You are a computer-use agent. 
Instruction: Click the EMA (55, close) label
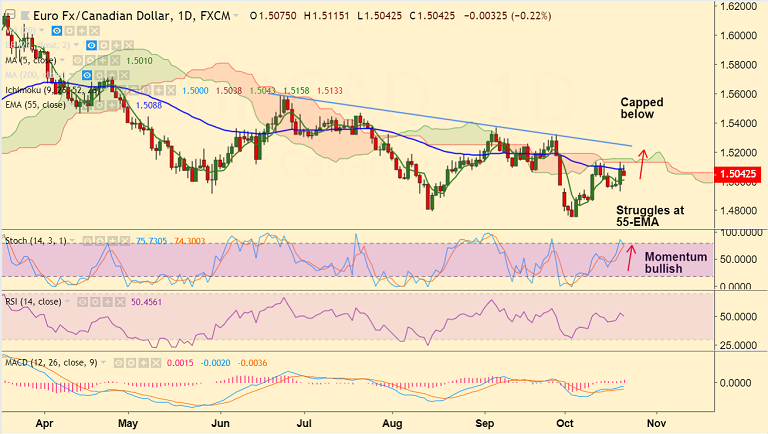[x=35, y=105]
